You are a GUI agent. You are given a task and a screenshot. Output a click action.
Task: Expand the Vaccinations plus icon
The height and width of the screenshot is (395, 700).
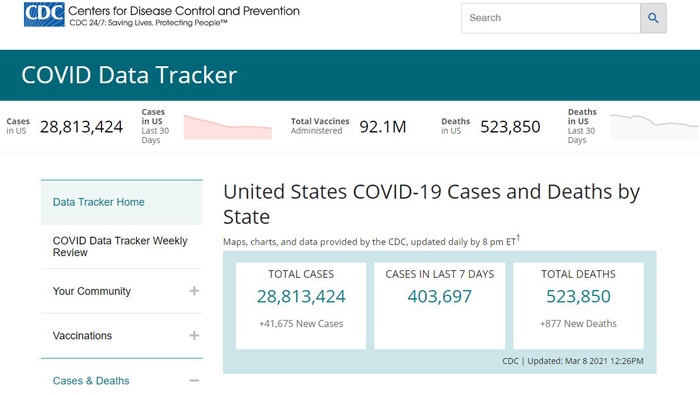click(194, 336)
